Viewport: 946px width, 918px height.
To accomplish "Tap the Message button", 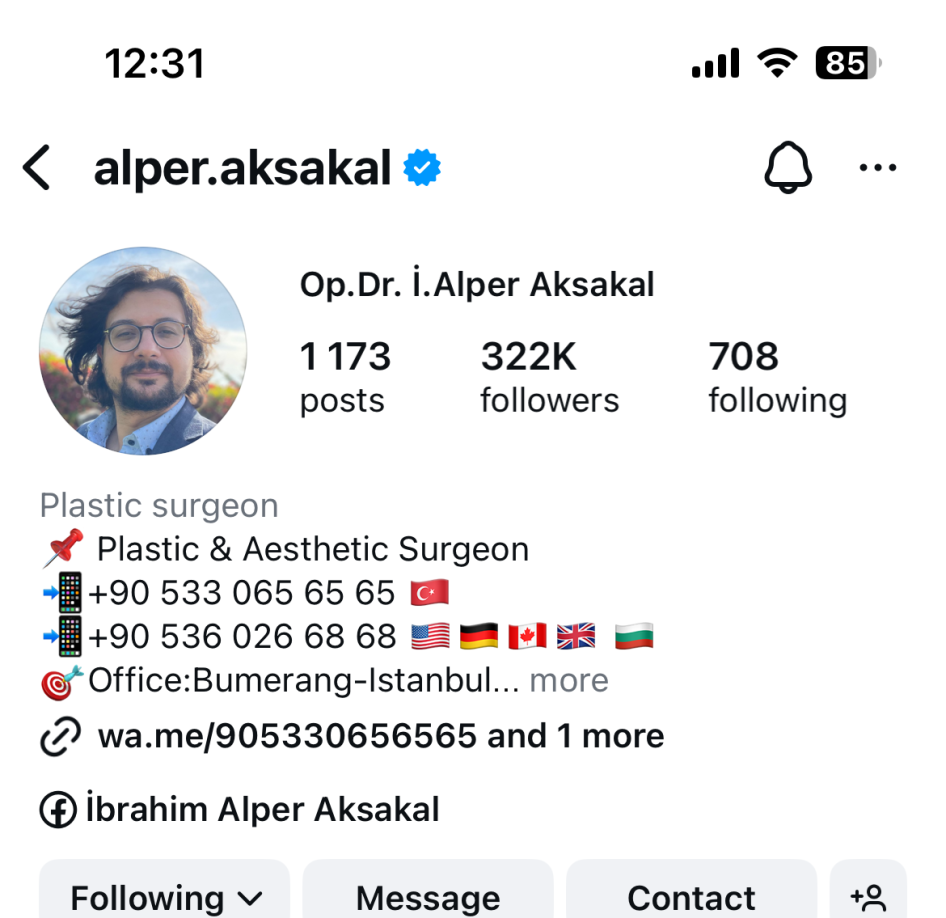I will tap(428, 897).
